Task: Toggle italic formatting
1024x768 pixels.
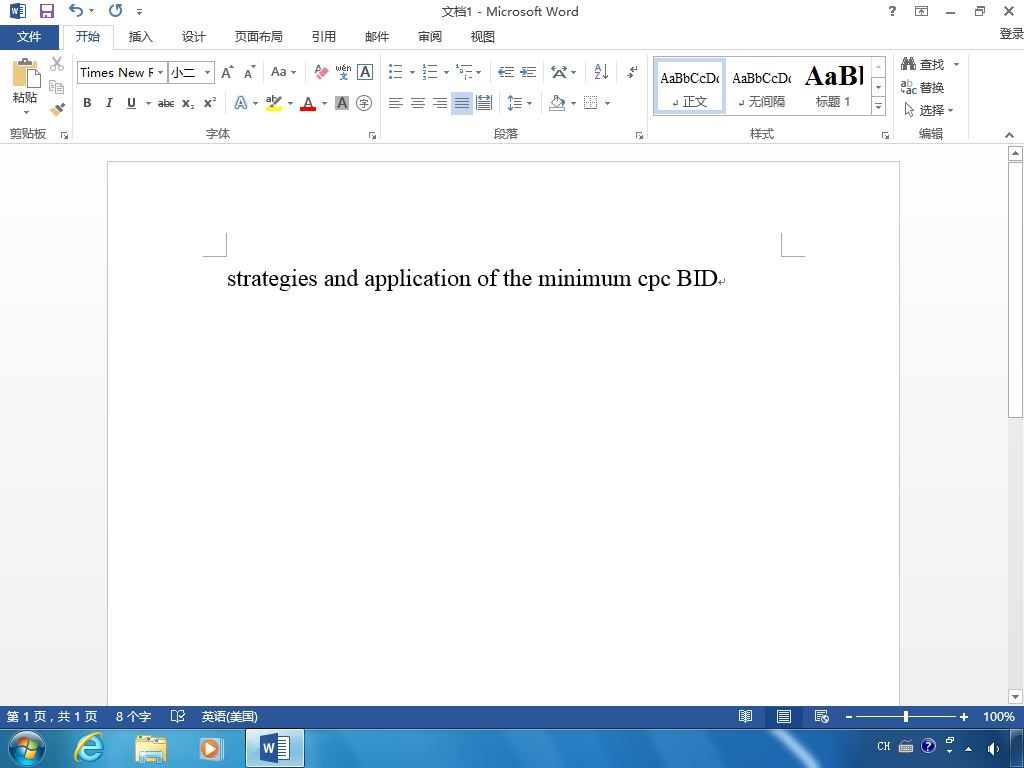Action: coord(109,103)
